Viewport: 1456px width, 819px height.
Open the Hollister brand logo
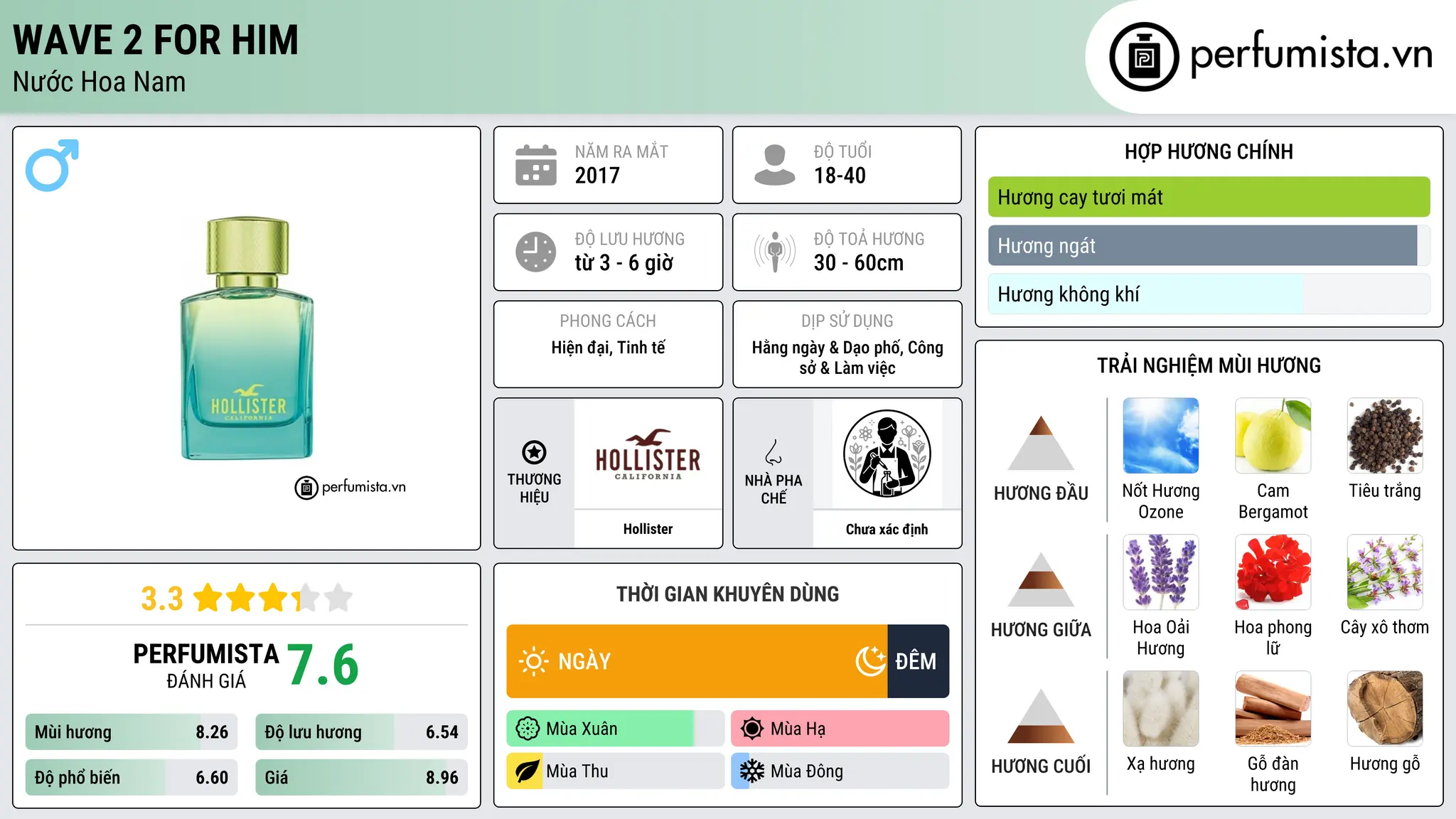tap(648, 455)
